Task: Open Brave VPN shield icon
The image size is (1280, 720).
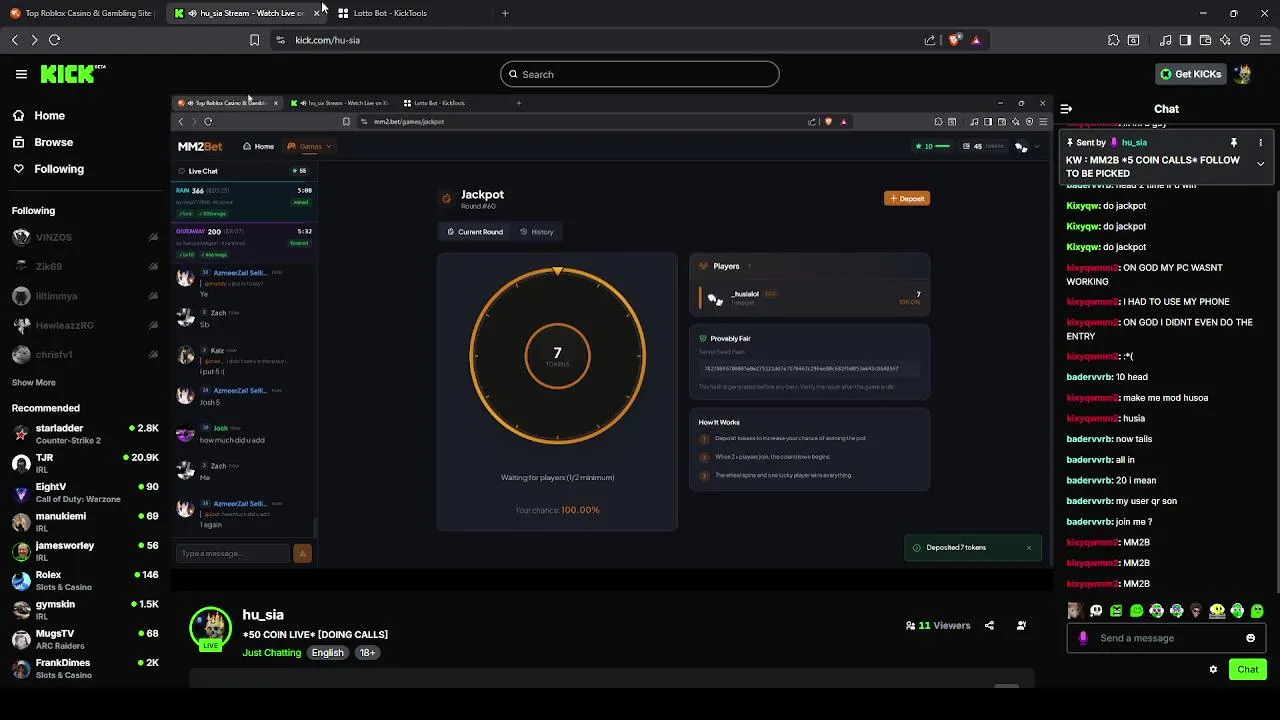Action: click(1245, 40)
